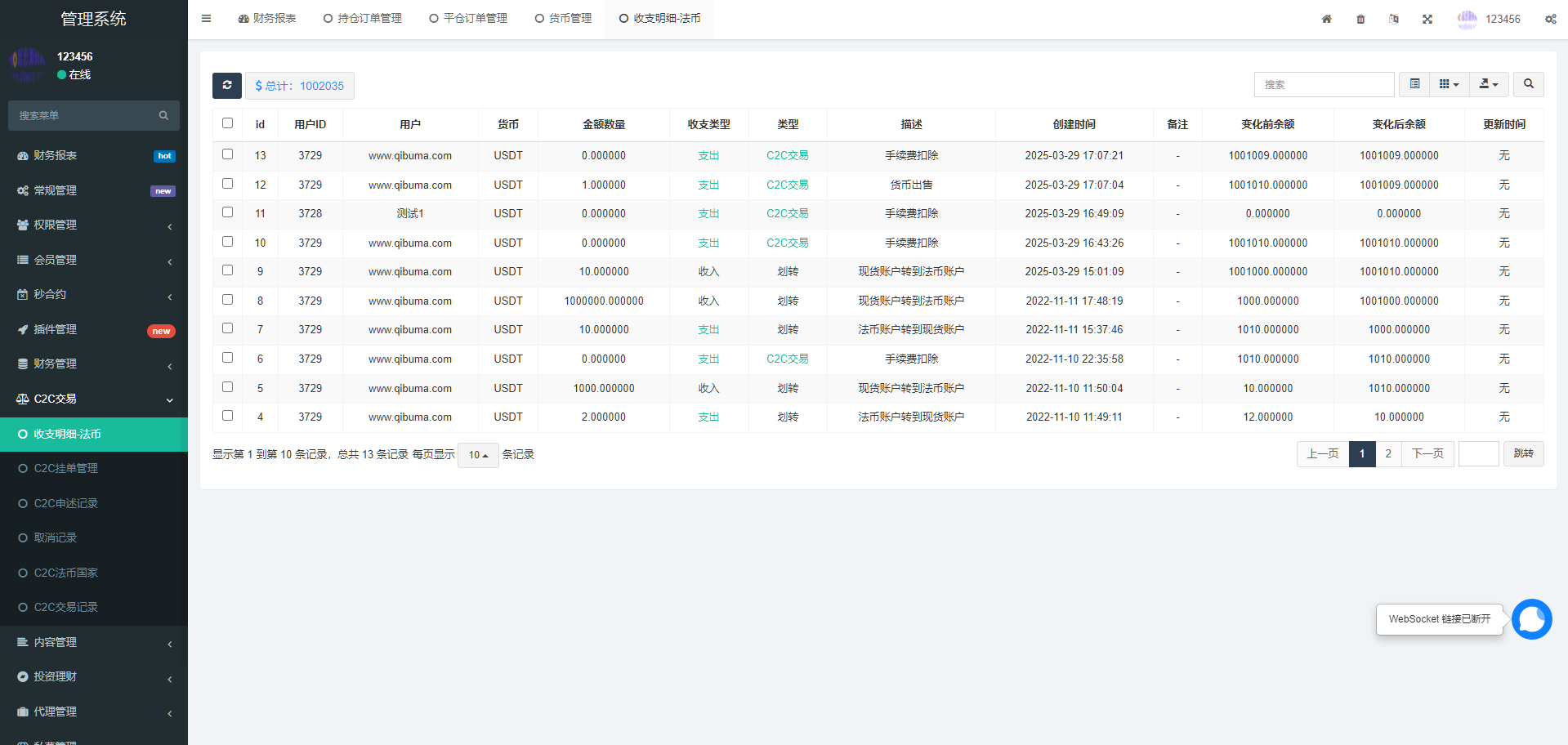Check the select-all checkbox in table header
Viewport: 1568px width, 745px height.
227,123
